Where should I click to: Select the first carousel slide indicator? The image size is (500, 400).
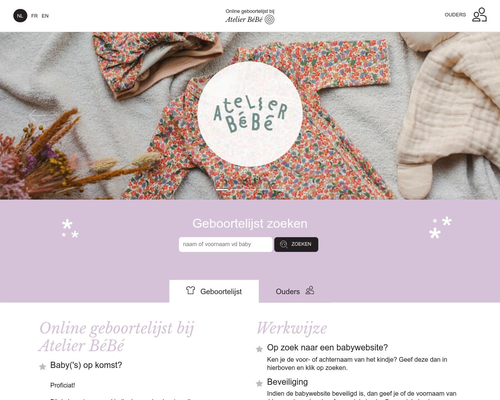coord(222,190)
